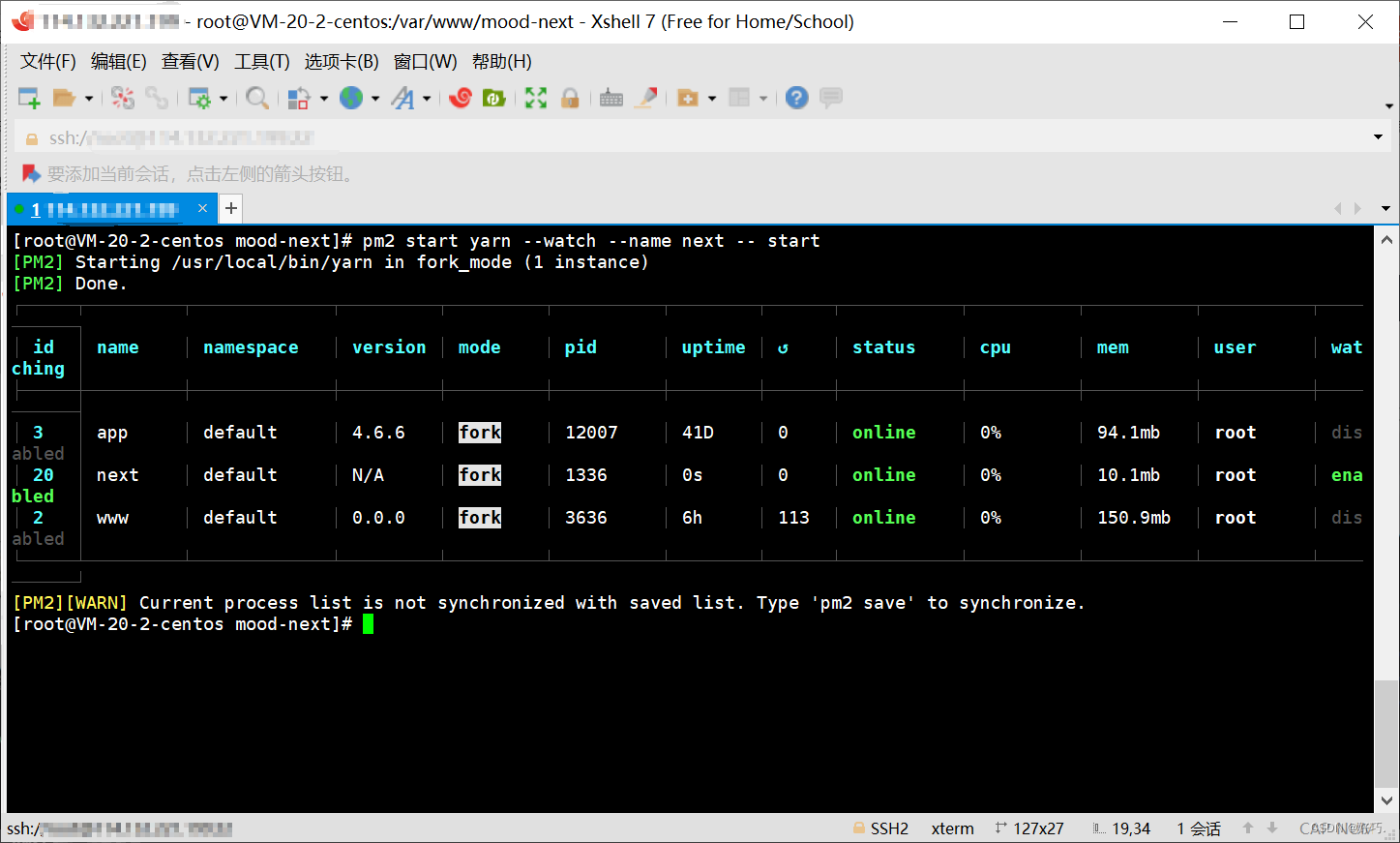Viewport: 1400px width, 843px height.
Task: Open Help blue question mark icon
Action: pyautogui.click(x=796, y=98)
